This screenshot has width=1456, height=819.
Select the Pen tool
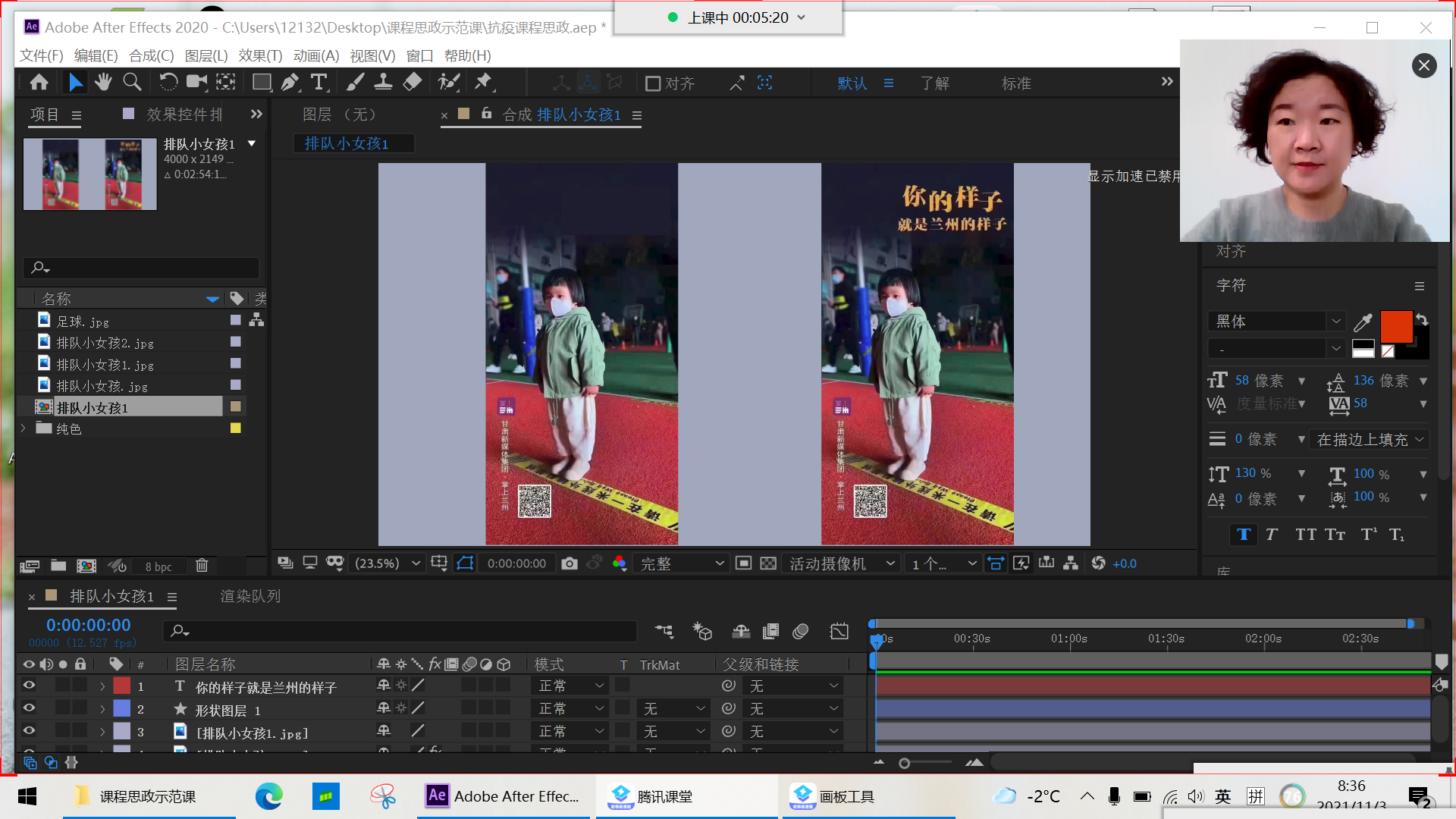290,82
